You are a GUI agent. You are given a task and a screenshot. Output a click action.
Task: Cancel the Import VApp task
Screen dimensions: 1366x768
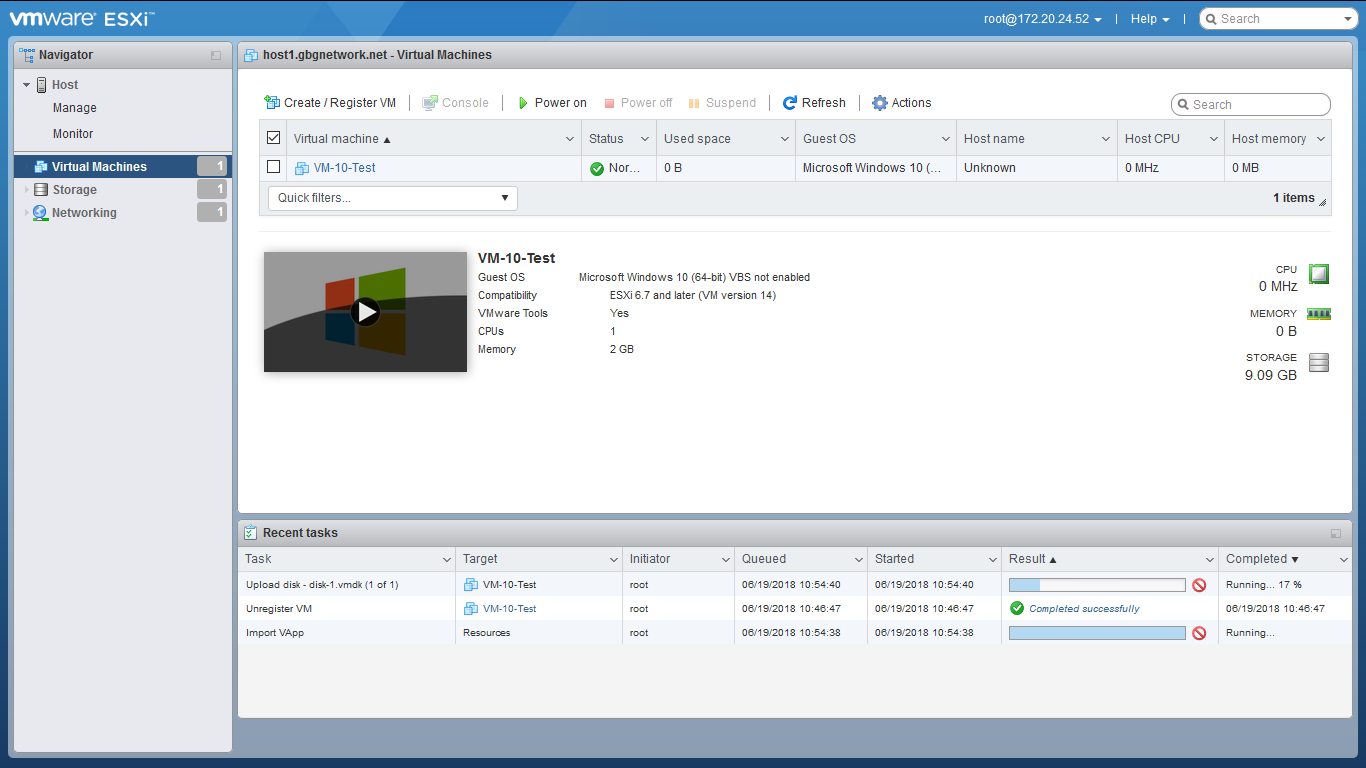click(x=1199, y=633)
